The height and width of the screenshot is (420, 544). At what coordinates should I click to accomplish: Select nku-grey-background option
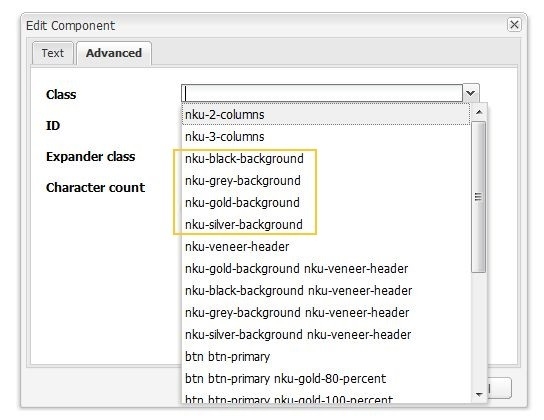(x=326, y=181)
